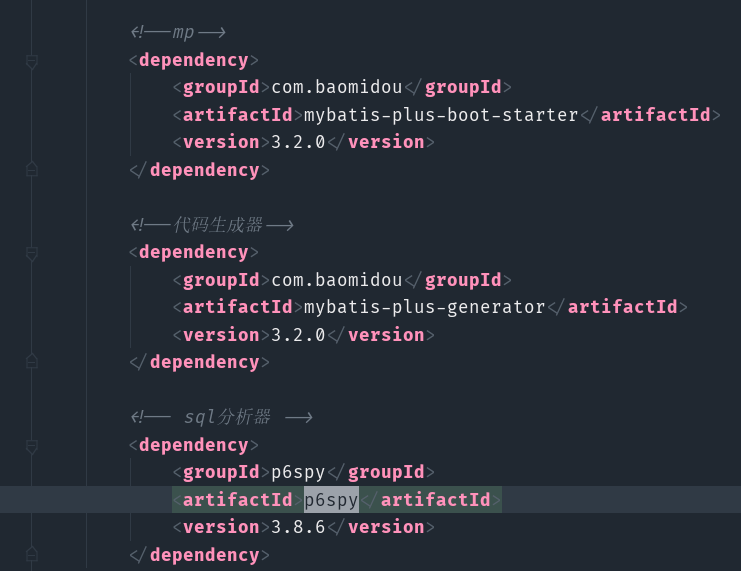The height and width of the screenshot is (571, 741).
Task: Click '3.2.0' version below mybatis-plus-boot-starter
Action: pos(298,142)
